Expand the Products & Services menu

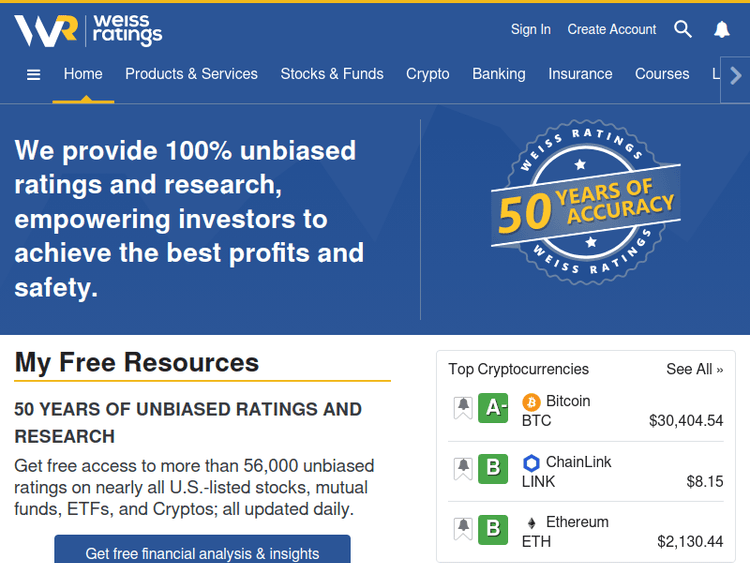(x=191, y=74)
